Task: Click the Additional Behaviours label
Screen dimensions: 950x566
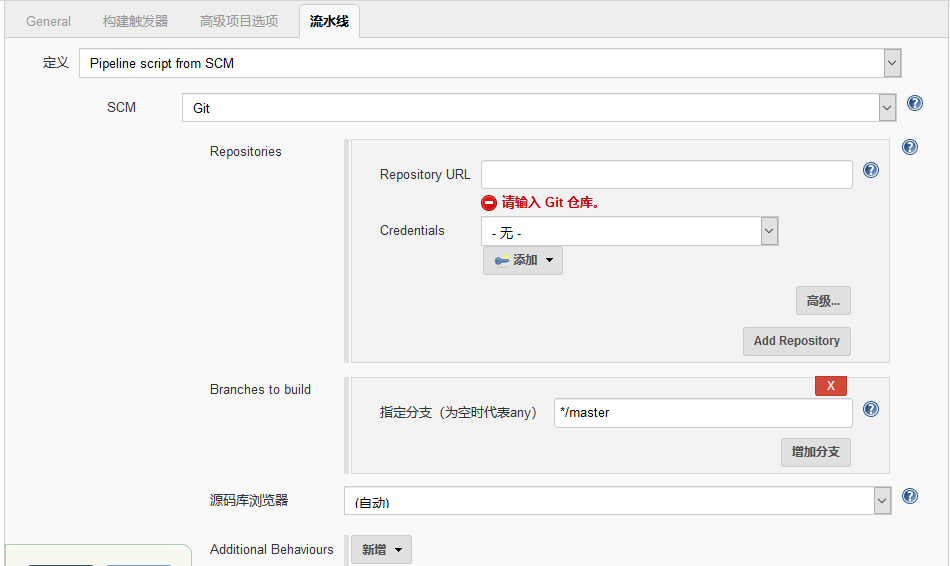Action: click(x=271, y=550)
